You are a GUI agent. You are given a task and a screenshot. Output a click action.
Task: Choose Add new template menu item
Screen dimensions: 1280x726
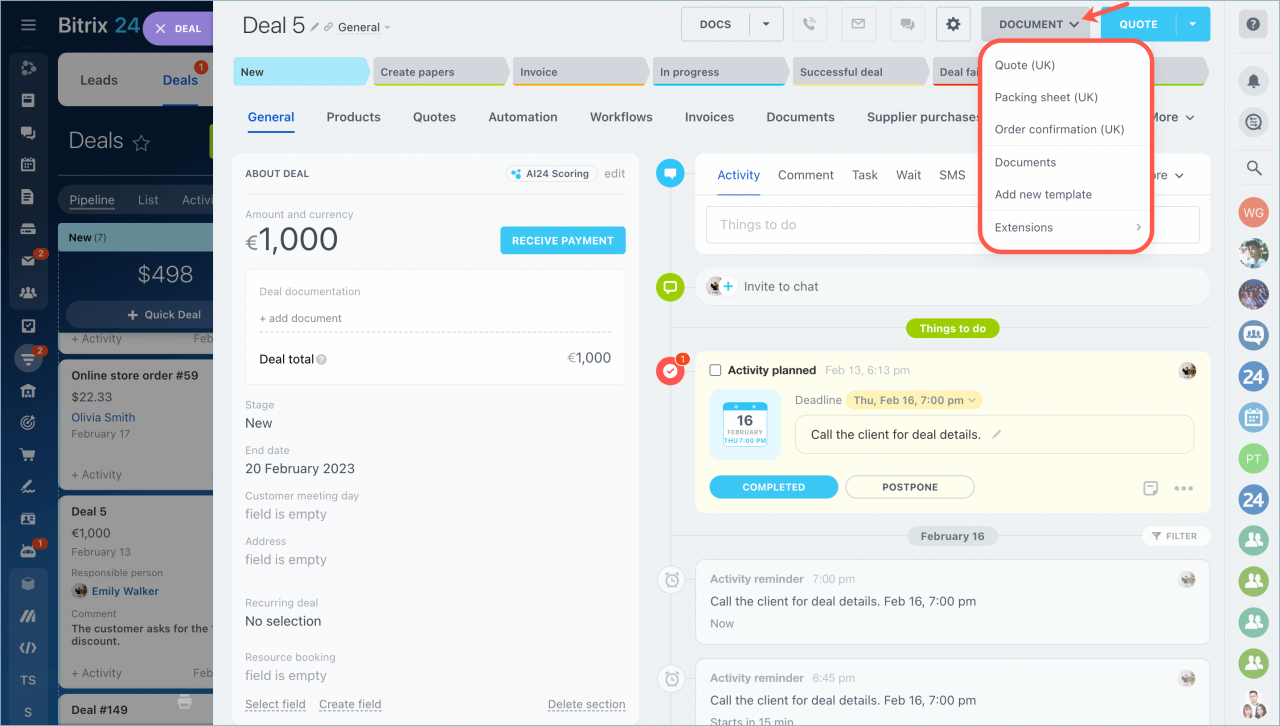(1043, 194)
